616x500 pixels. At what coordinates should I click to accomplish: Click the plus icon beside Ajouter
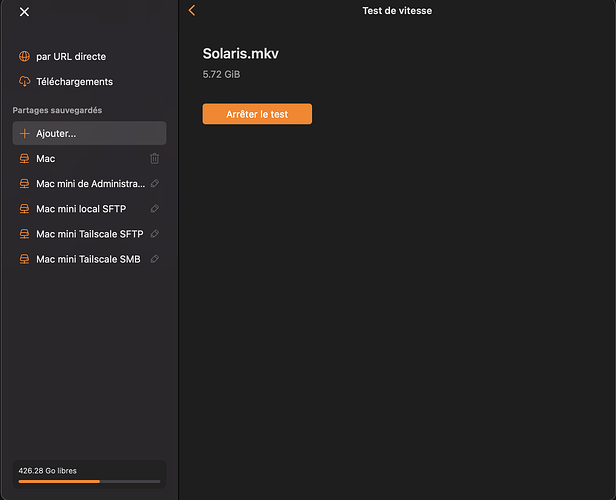click(x=24, y=134)
